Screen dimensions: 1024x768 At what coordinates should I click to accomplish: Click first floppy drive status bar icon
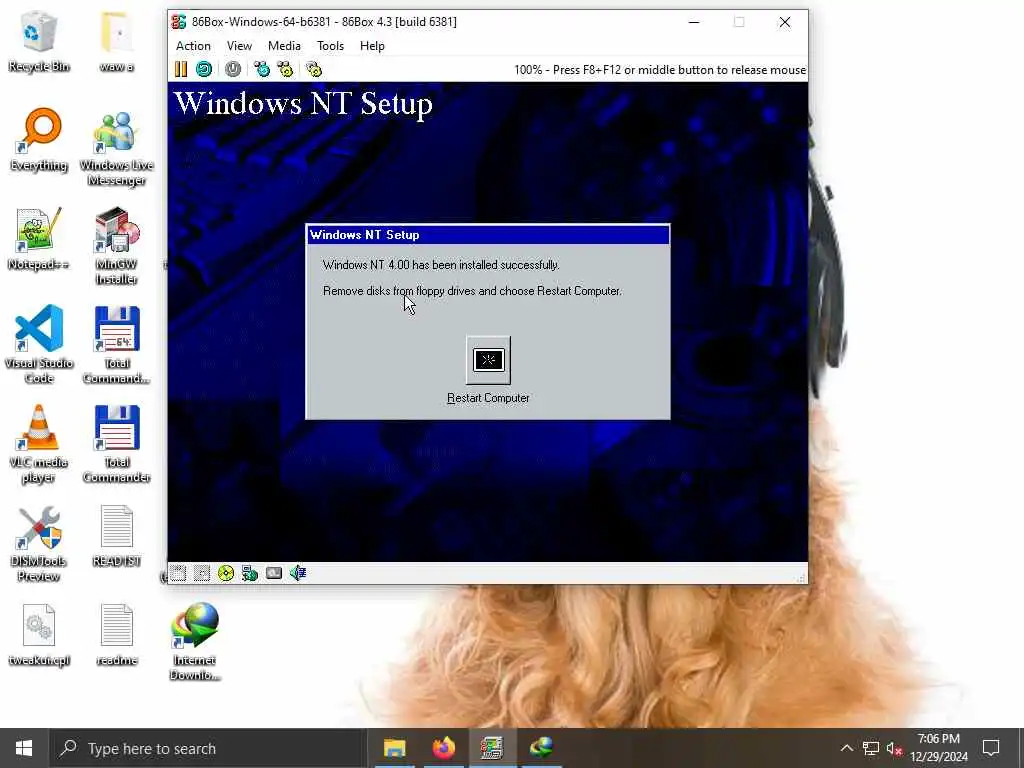178,573
